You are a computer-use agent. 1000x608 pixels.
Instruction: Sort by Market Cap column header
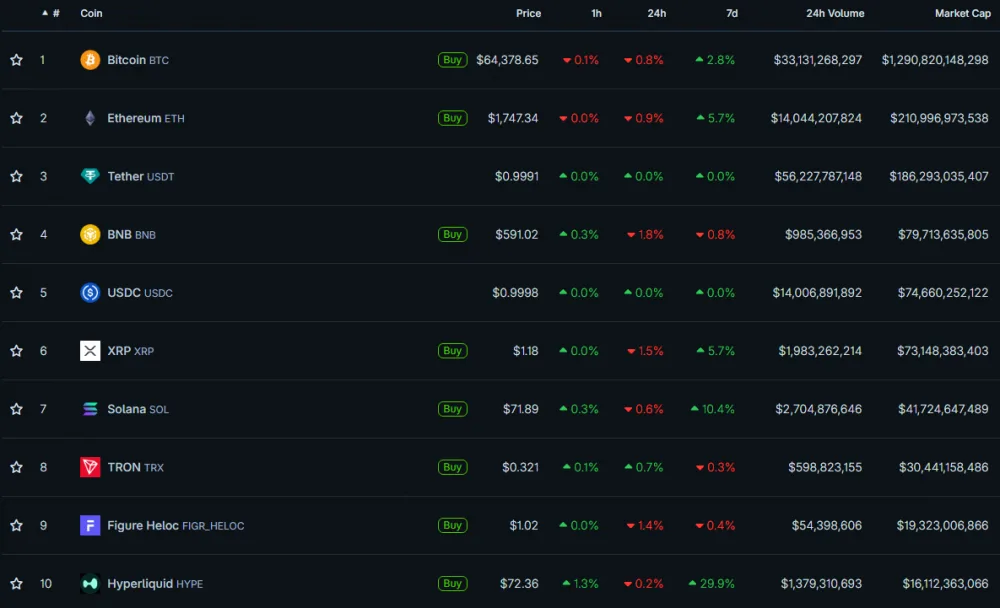coord(962,13)
